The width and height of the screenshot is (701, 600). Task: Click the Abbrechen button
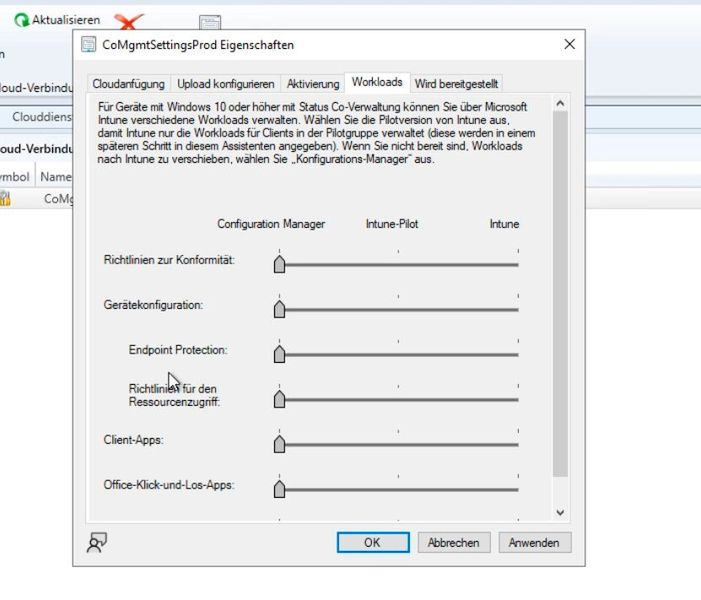pyautogui.click(x=454, y=542)
